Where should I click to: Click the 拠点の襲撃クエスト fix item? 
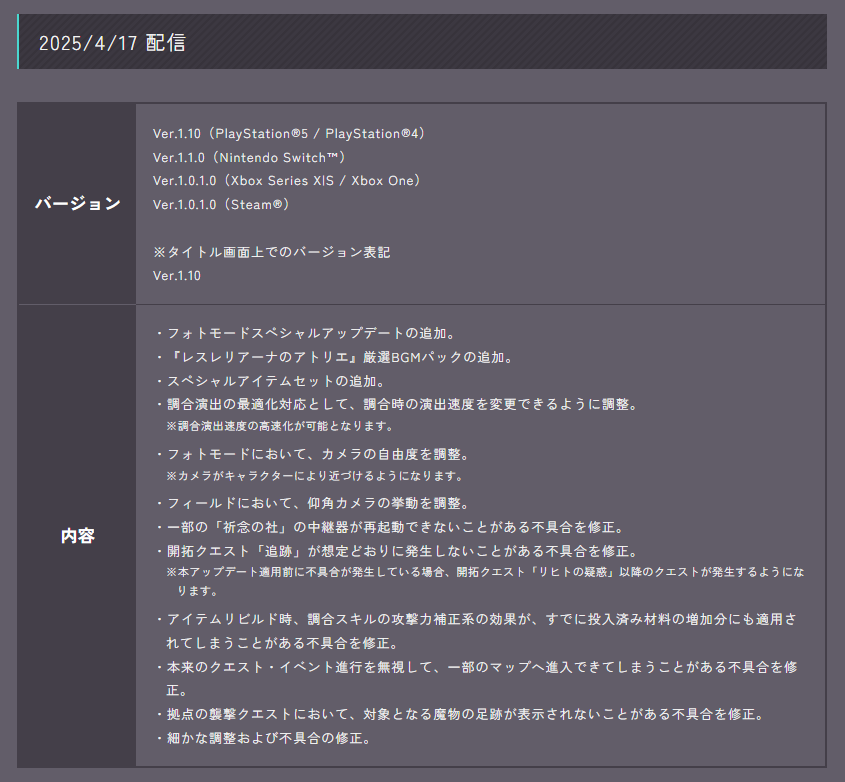[461, 714]
